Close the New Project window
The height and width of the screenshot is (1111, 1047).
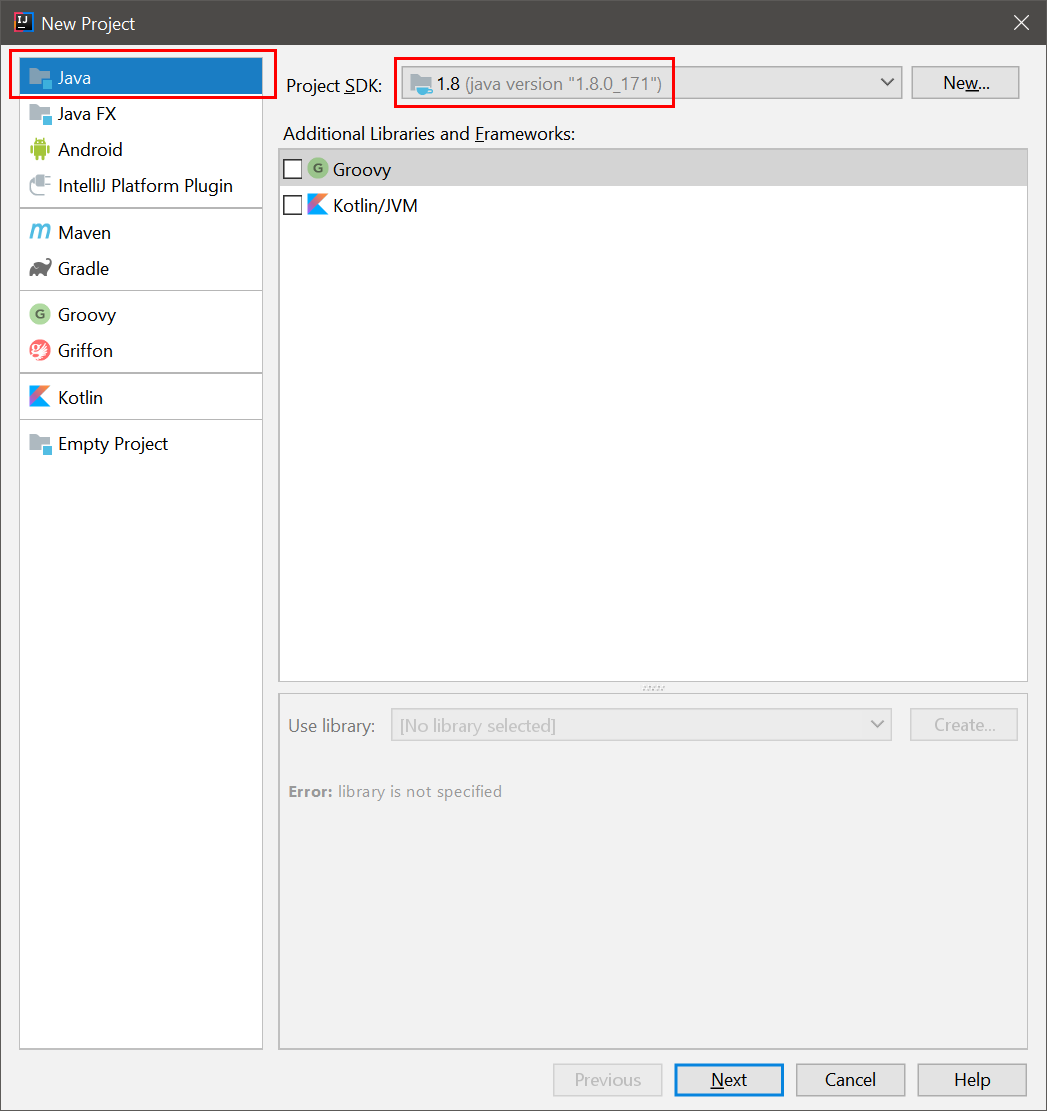(1021, 23)
